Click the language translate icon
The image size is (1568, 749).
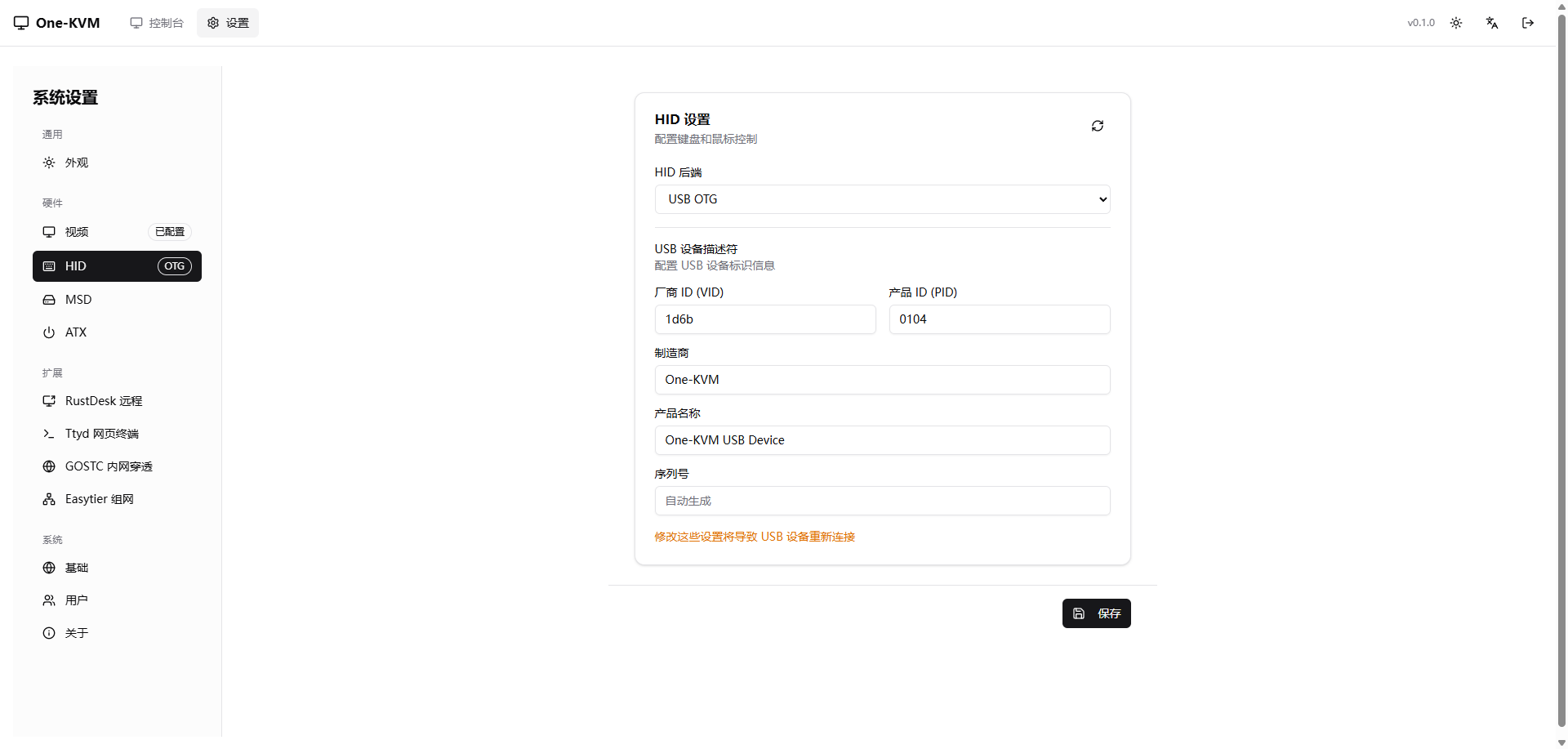click(x=1491, y=23)
